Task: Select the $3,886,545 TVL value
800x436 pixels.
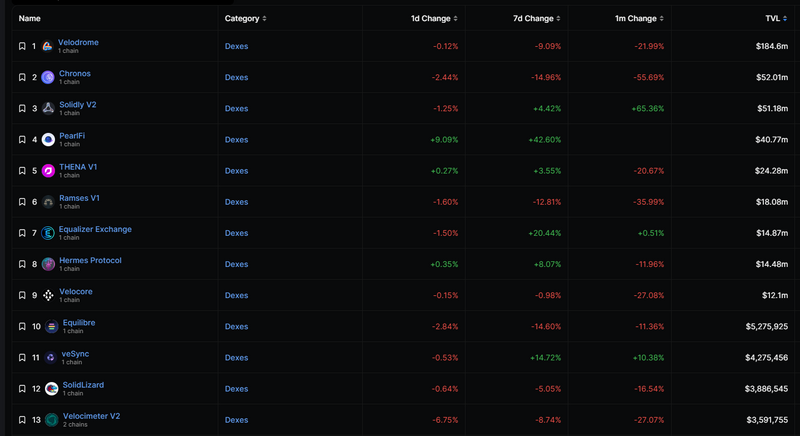Action: tap(766, 389)
